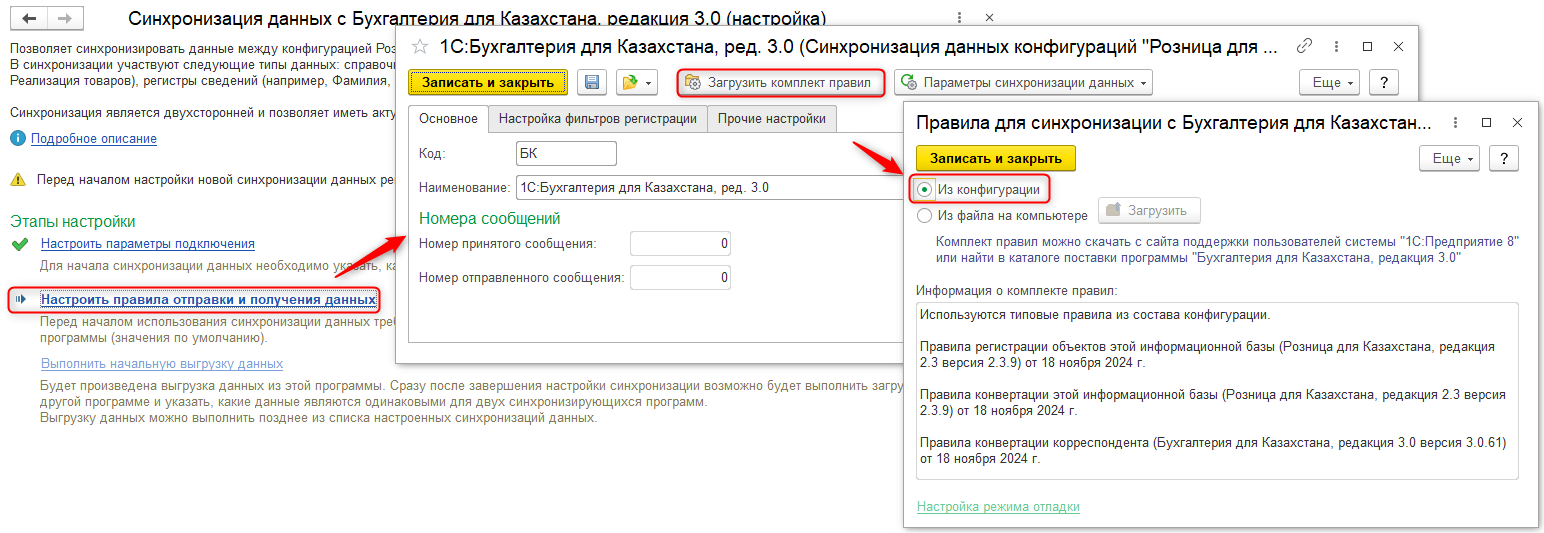Screen dimensions: 1544x533
Task: Switch to Настройка фильтров регистрации tab
Action: [597, 119]
